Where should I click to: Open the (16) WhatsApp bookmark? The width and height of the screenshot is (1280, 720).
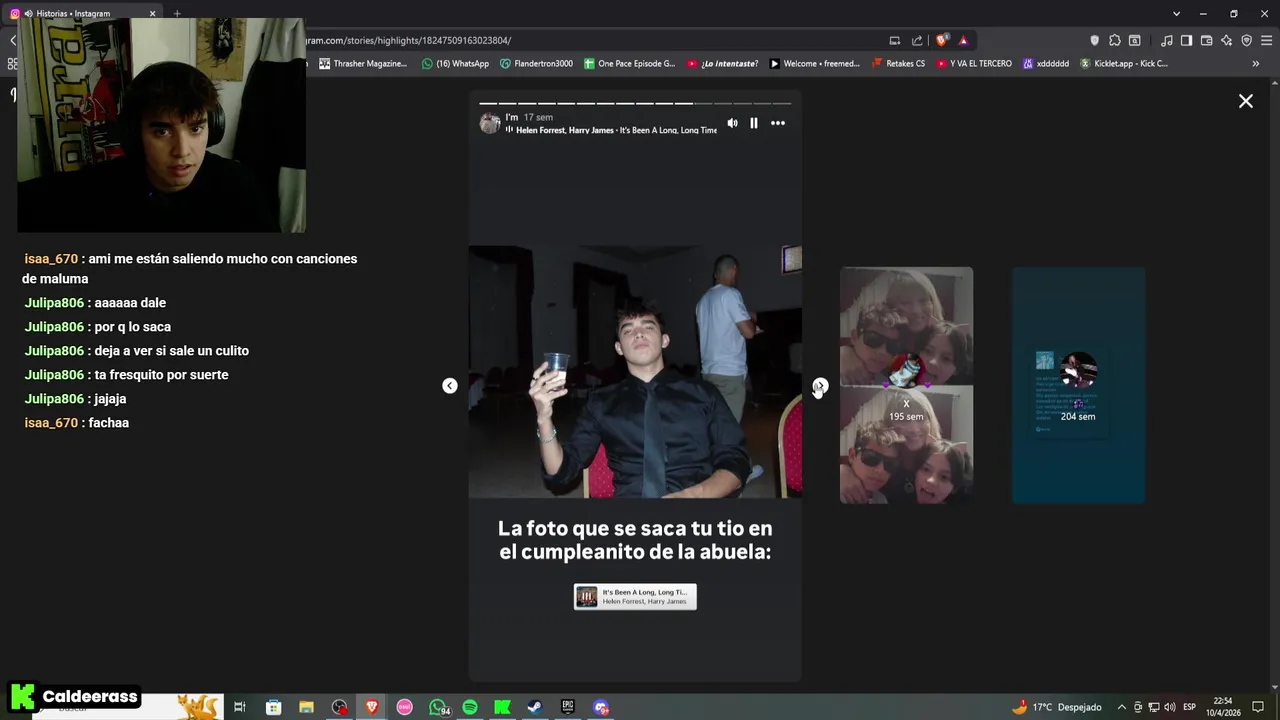coord(456,64)
